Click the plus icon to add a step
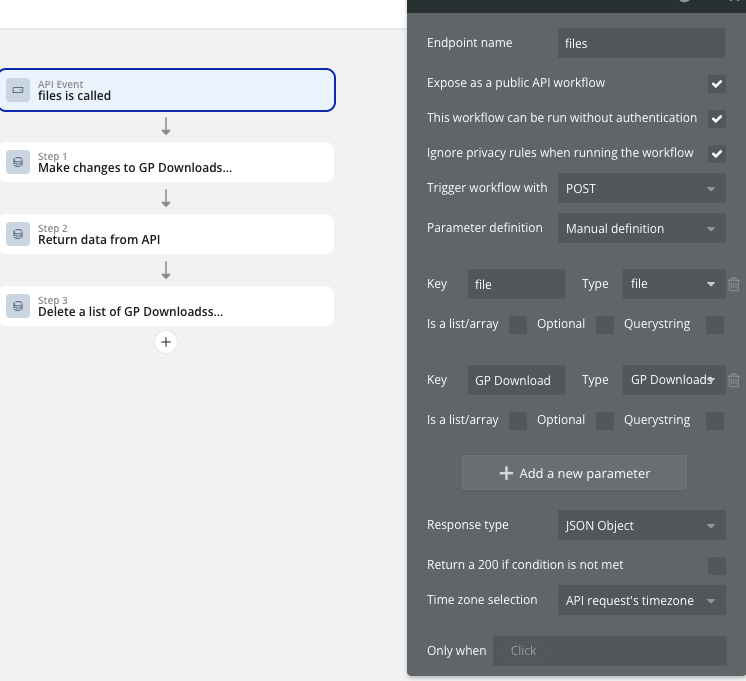746x681 pixels. point(166,342)
